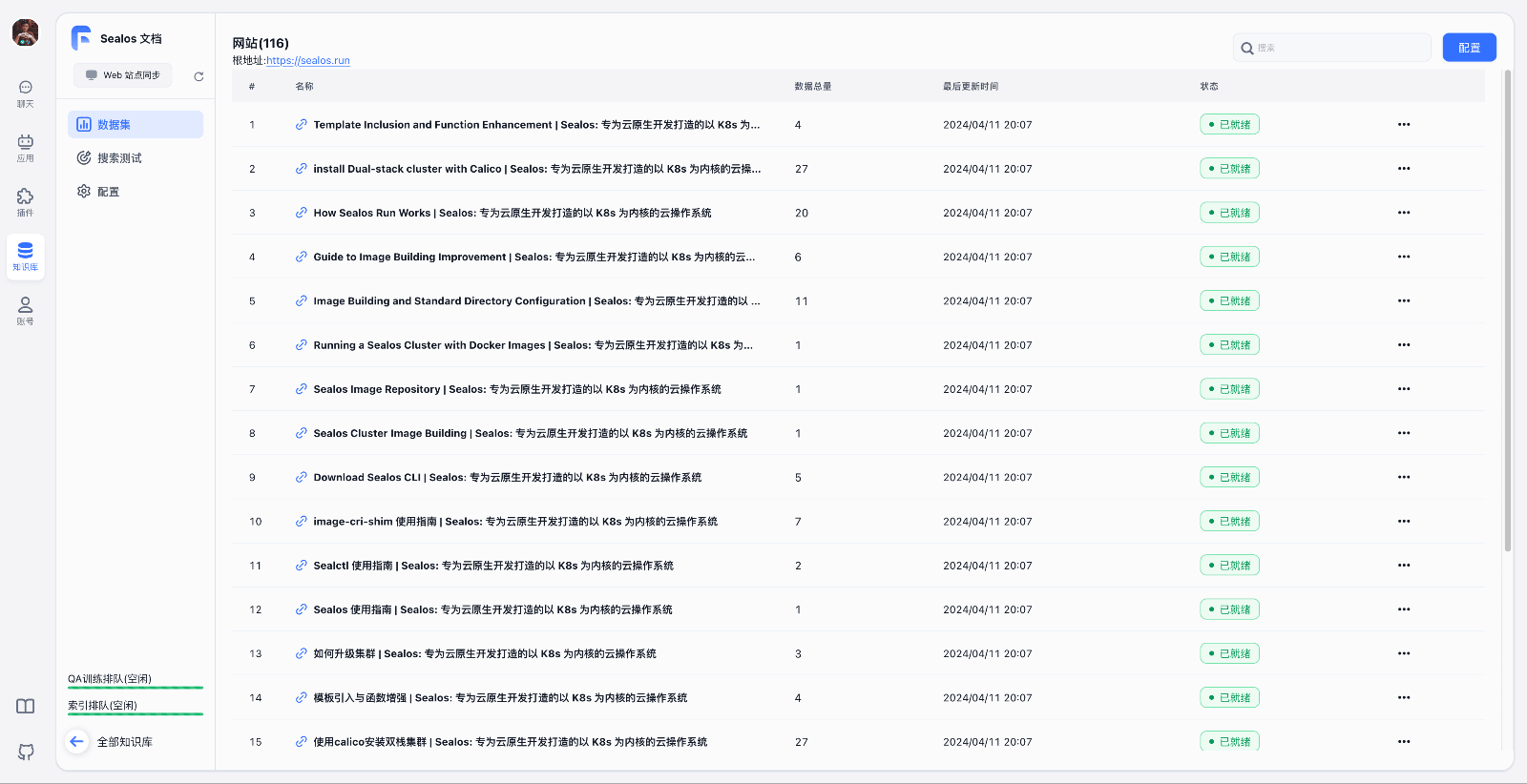The height and width of the screenshot is (784, 1527).
Task: Open the GitHub icon in sidebar
Action: pyautogui.click(x=26, y=752)
